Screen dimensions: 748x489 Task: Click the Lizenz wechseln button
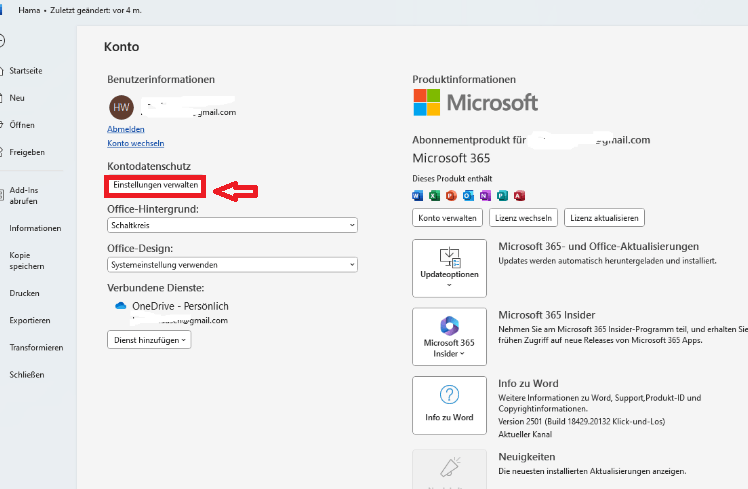523,218
